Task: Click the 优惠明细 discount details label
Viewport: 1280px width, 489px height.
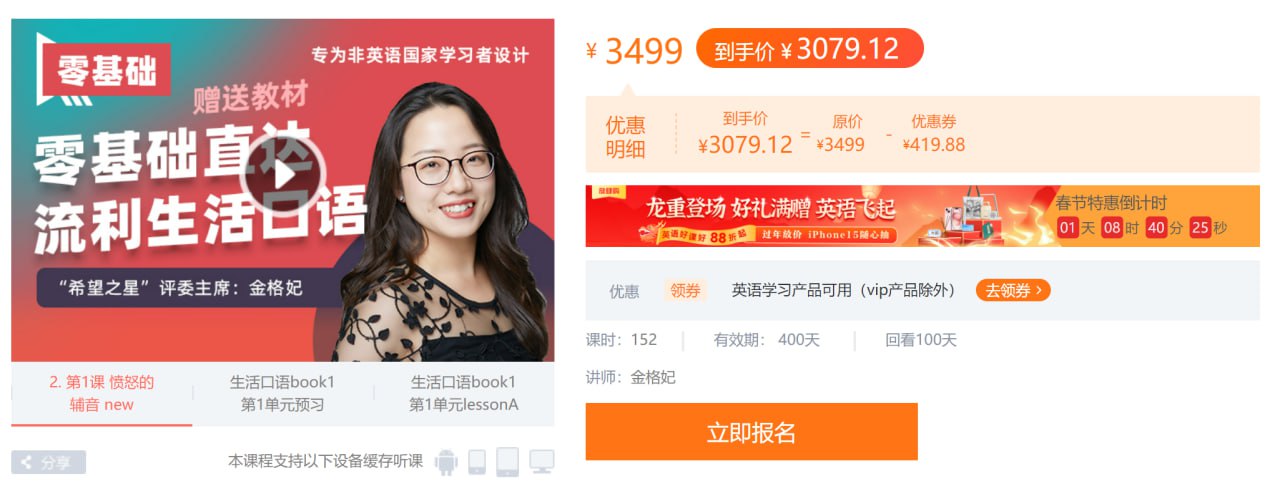Action: [626, 137]
